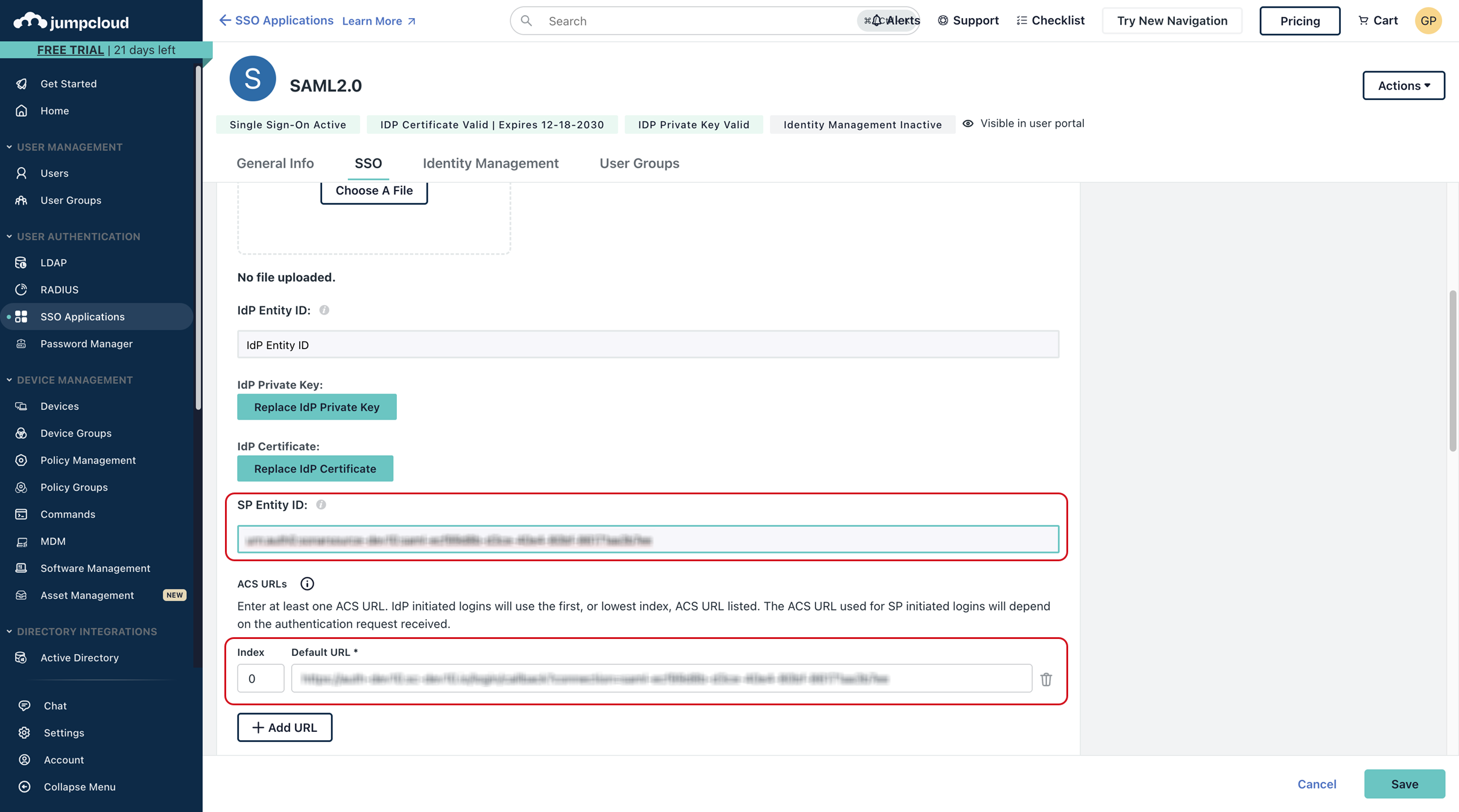1459x812 pixels.
Task: Collapse Device Management section
Action: (x=9, y=380)
